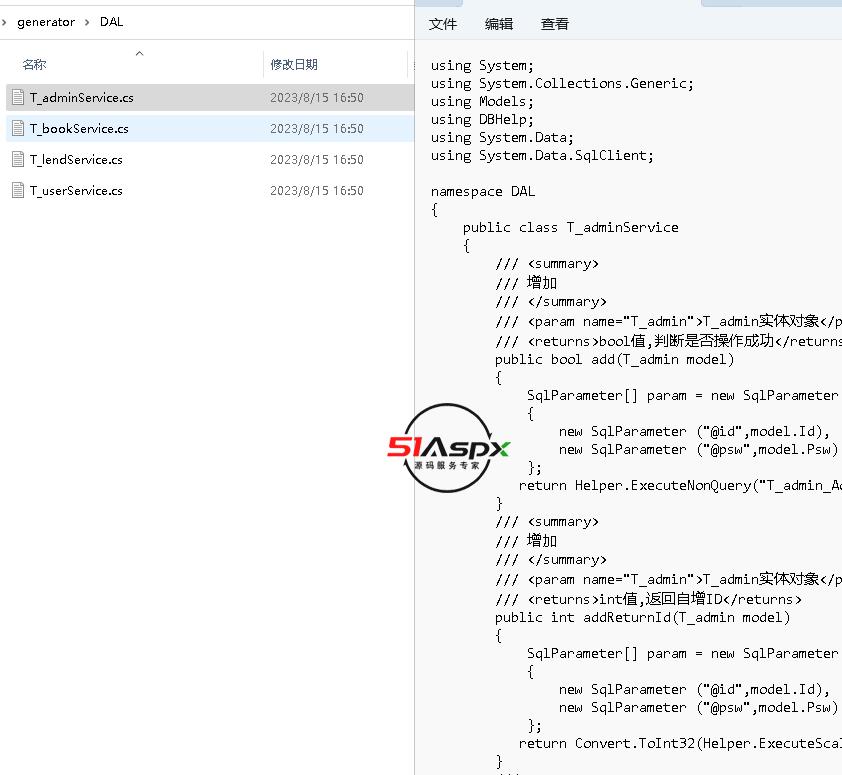This screenshot has width=842, height=775.
Task: Select the T_userService.cs file name
Action: tap(76, 190)
